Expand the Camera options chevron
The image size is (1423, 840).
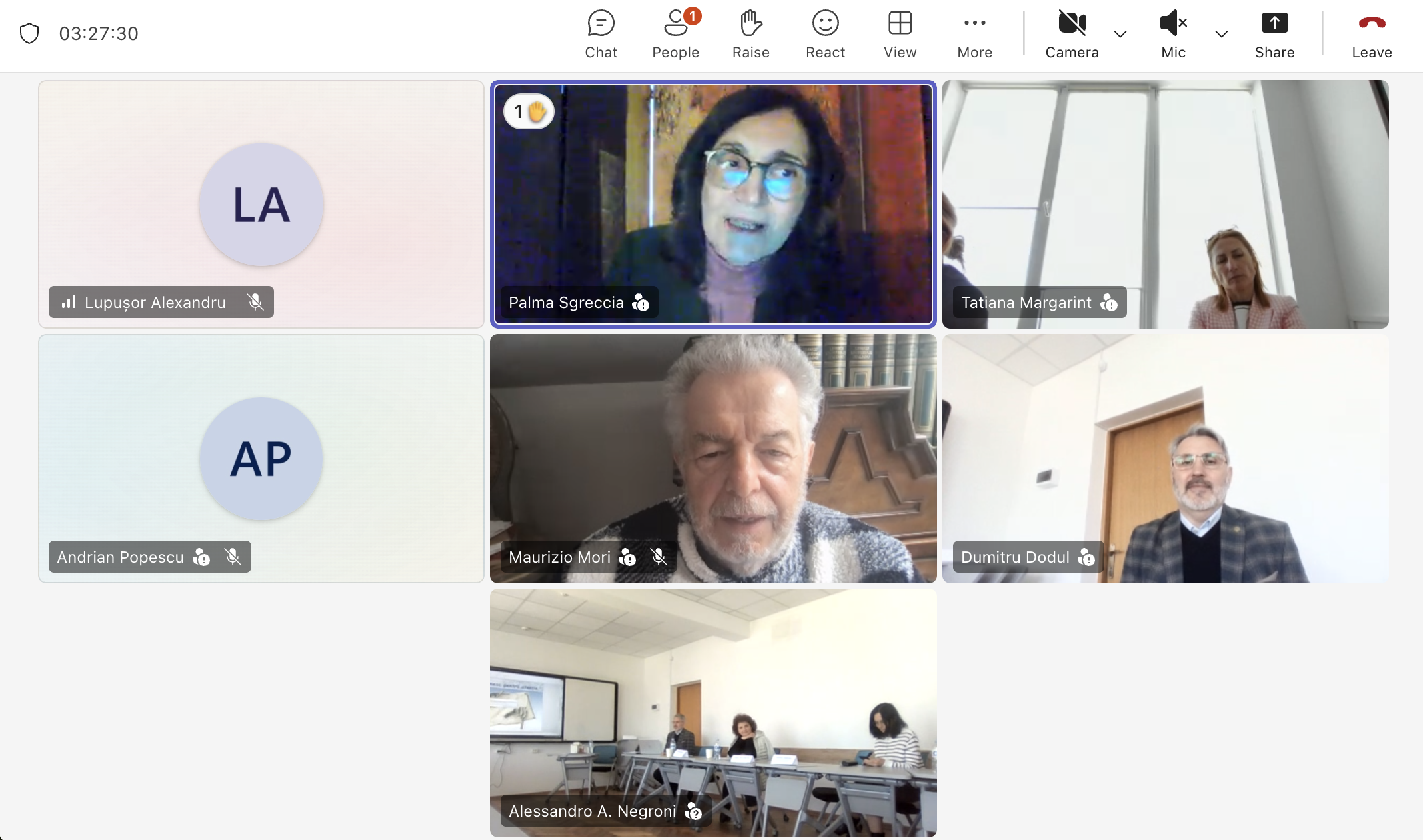[1120, 34]
